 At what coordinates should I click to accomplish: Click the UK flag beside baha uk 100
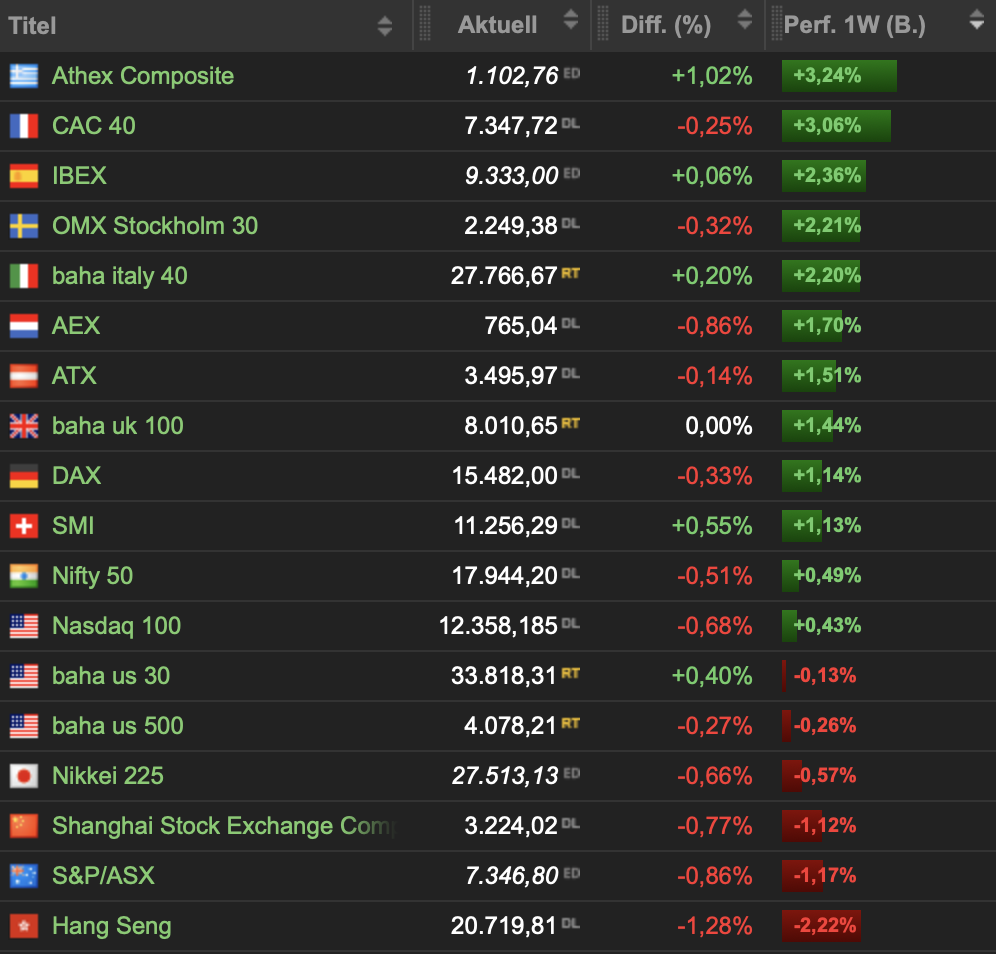coord(24,426)
